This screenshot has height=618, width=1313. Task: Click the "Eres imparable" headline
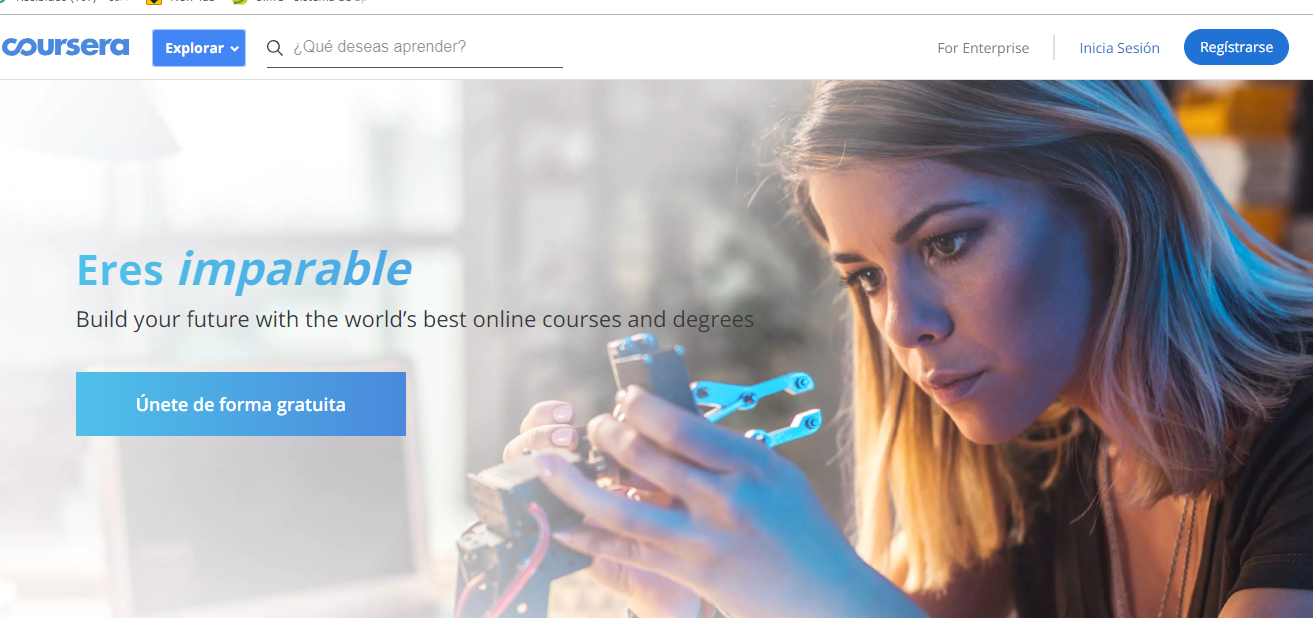(244, 269)
